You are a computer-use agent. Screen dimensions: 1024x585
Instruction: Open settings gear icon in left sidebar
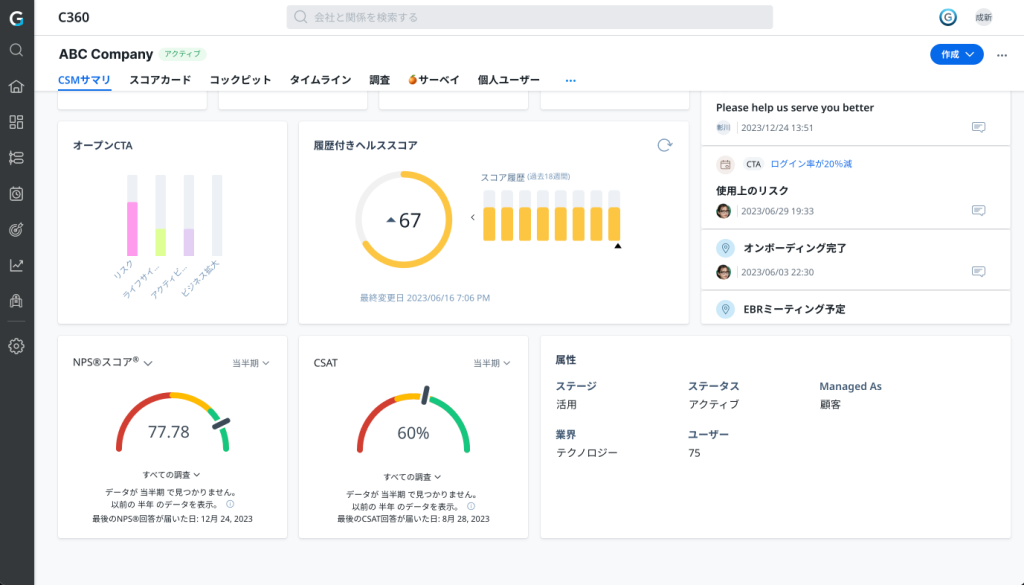pos(16,346)
